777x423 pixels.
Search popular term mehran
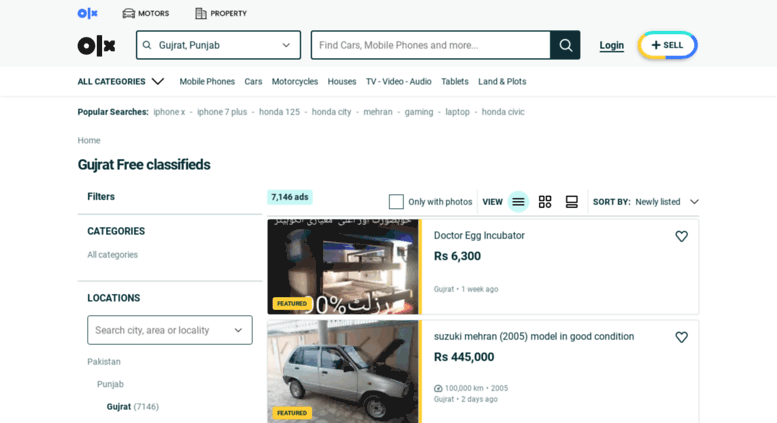(x=378, y=112)
